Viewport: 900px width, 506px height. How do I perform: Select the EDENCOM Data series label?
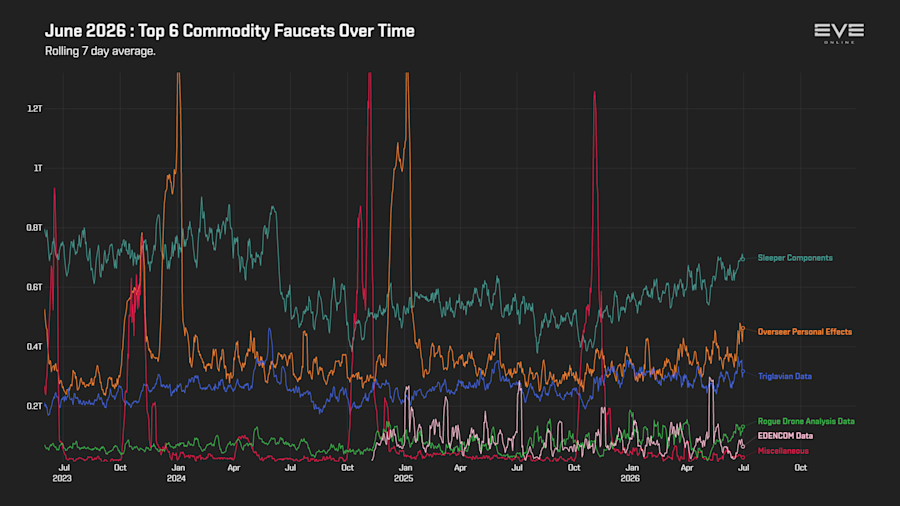(x=785, y=436)
